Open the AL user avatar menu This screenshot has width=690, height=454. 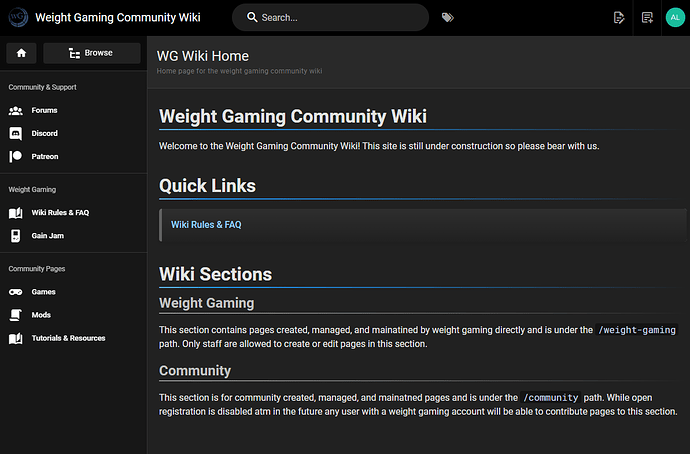(675, 18)
